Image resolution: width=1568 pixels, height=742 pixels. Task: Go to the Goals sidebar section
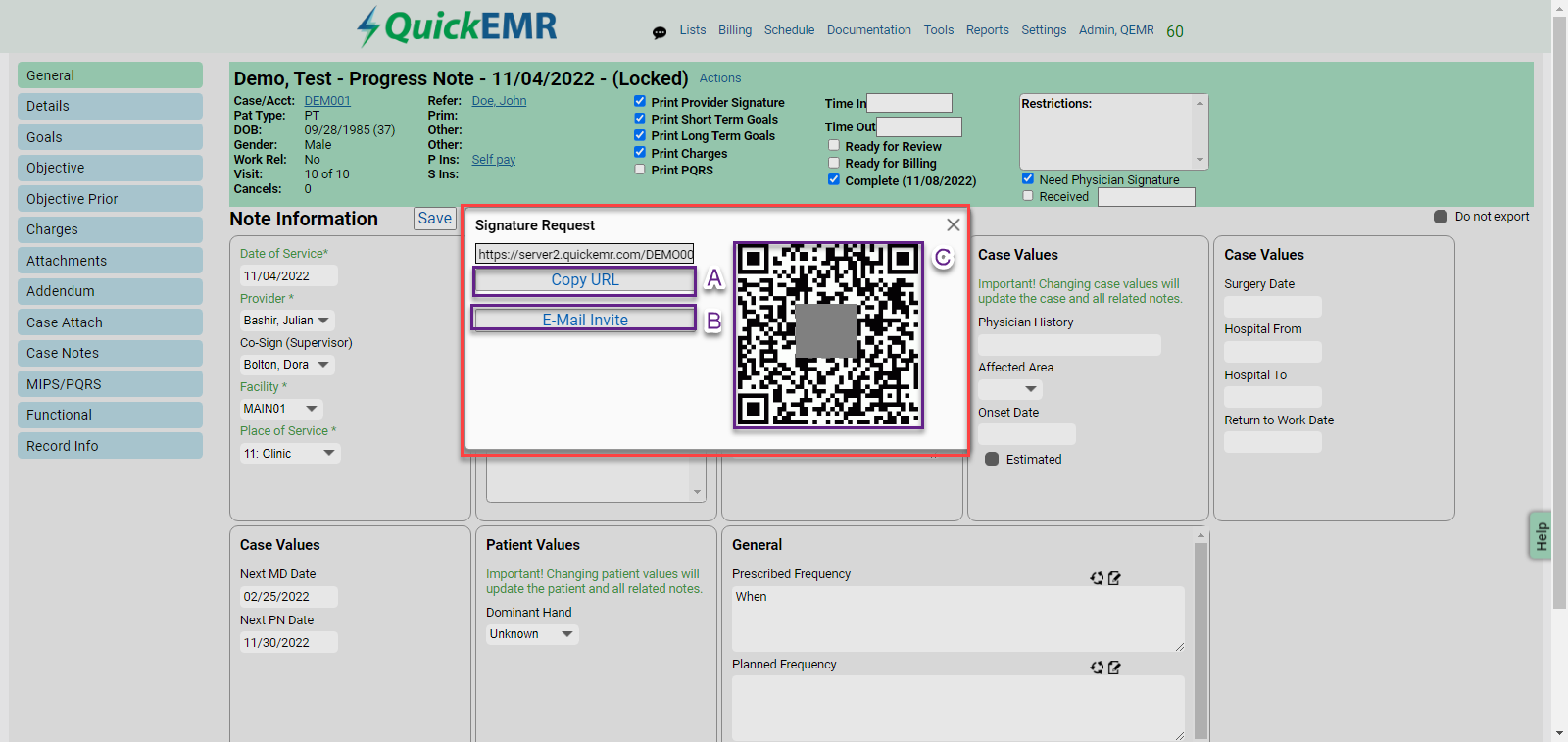click(110, 137)
